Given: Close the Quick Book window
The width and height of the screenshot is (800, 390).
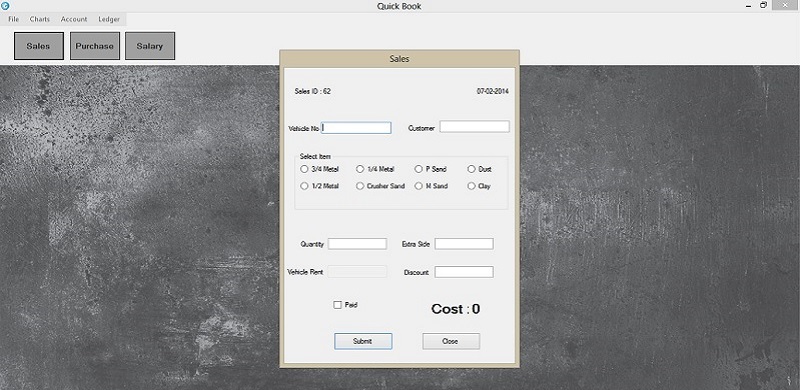Looking at the screenshot, I should (785, 5).
